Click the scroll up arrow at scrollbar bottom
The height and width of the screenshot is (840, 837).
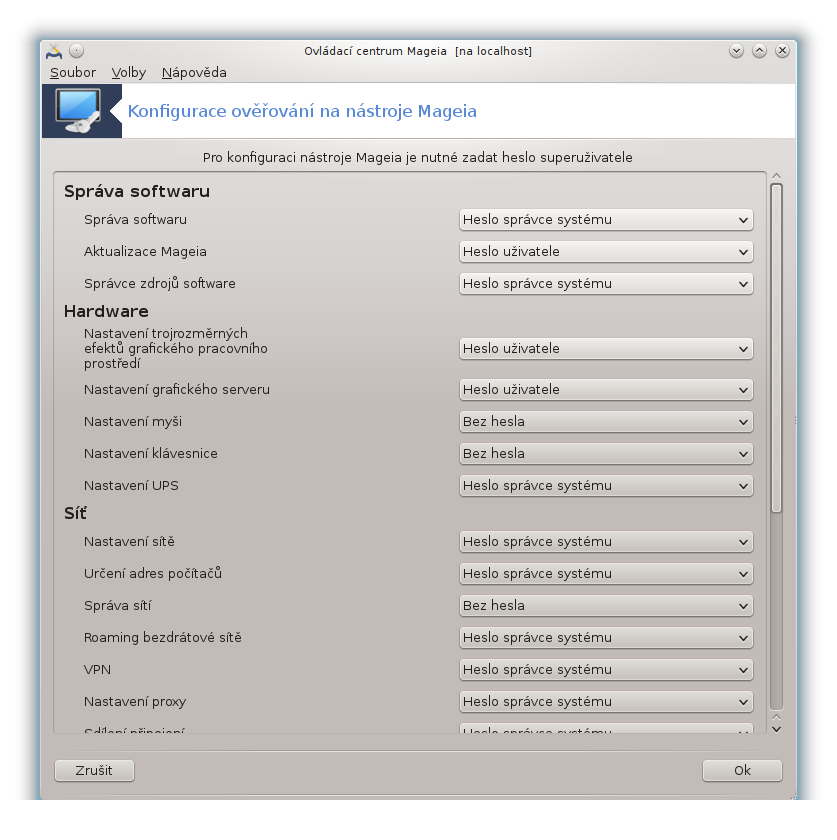pyautogui.click(x=776, y=717)
